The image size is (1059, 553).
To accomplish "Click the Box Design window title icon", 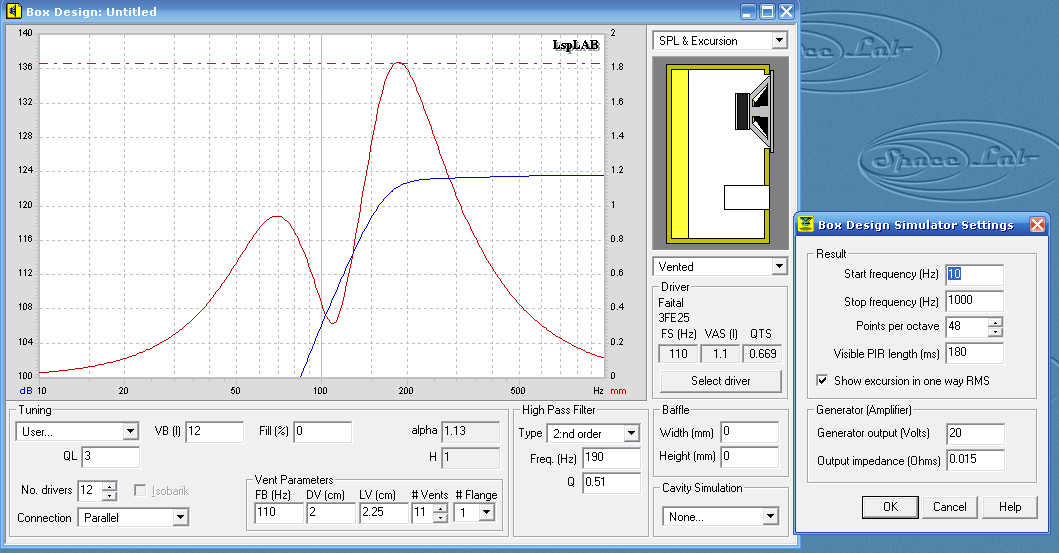I will coord(13,12).
